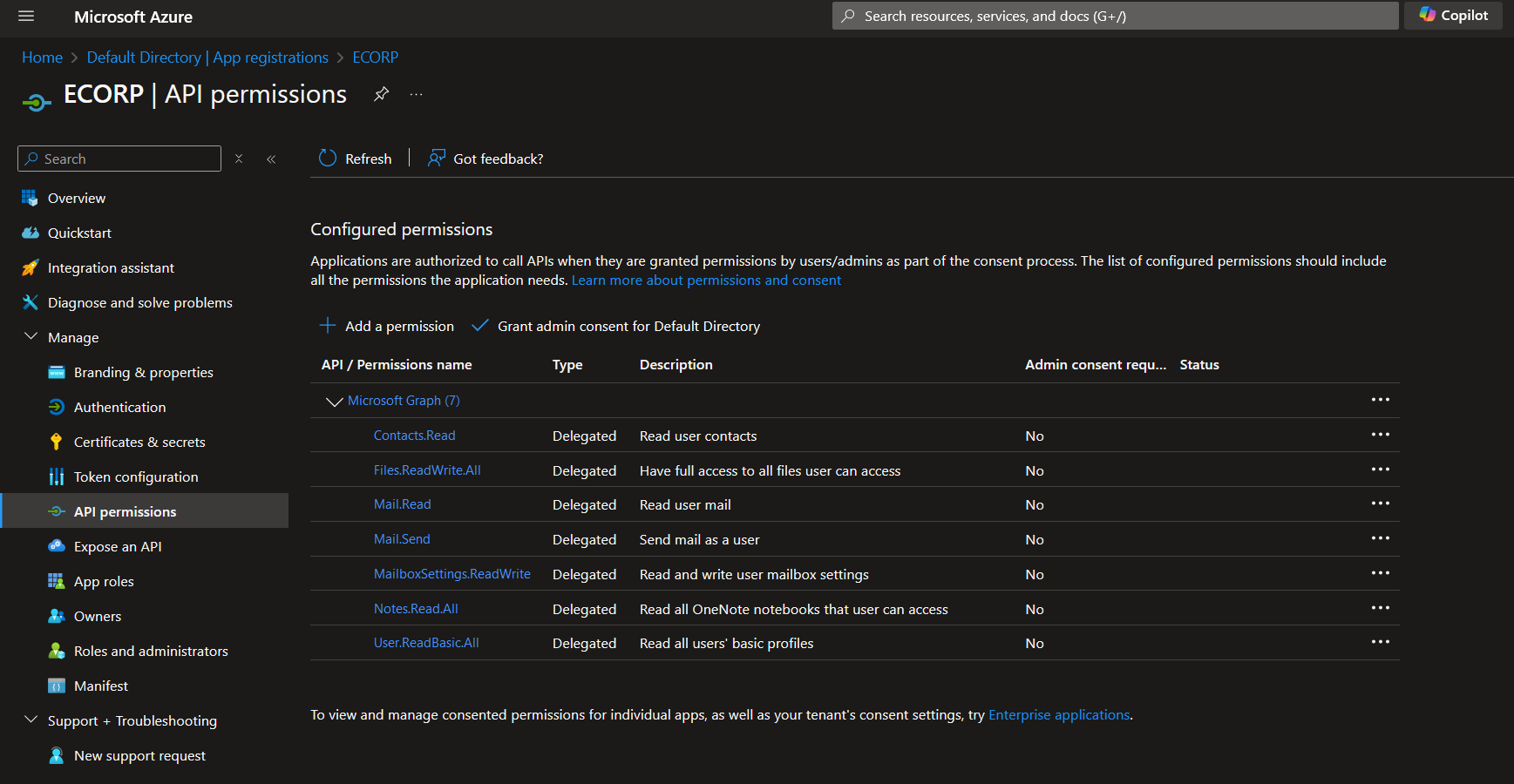Viewport: 1514px width, 784px height.
Task: Open the API permissions menu item
Action: (x=145, y=511)
